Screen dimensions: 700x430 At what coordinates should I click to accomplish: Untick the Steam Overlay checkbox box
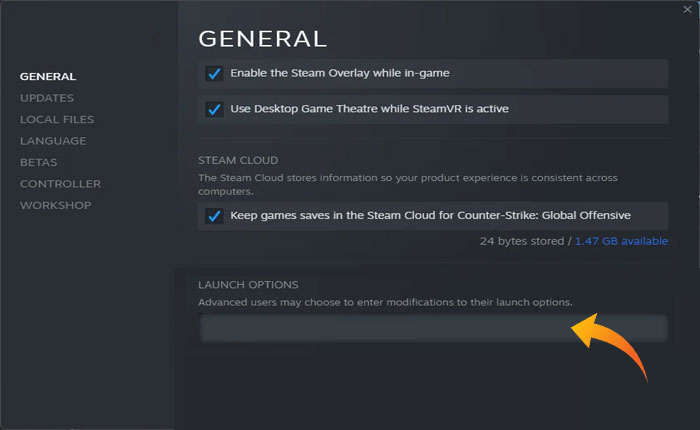[x=213, y=74]
